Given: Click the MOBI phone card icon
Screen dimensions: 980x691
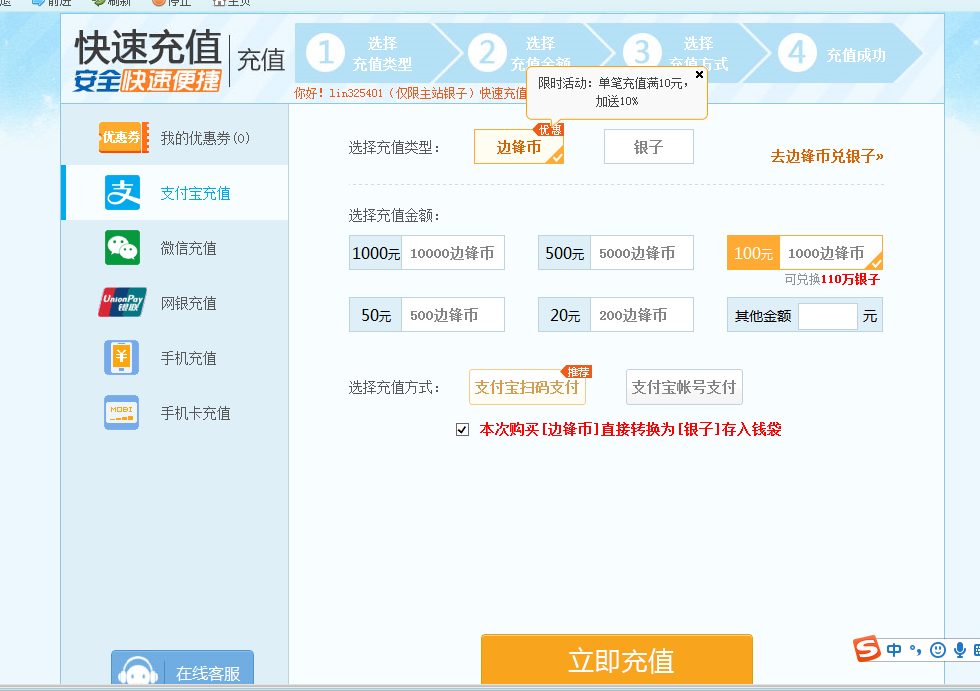Looking at the screenshot, I should [122, 413].
